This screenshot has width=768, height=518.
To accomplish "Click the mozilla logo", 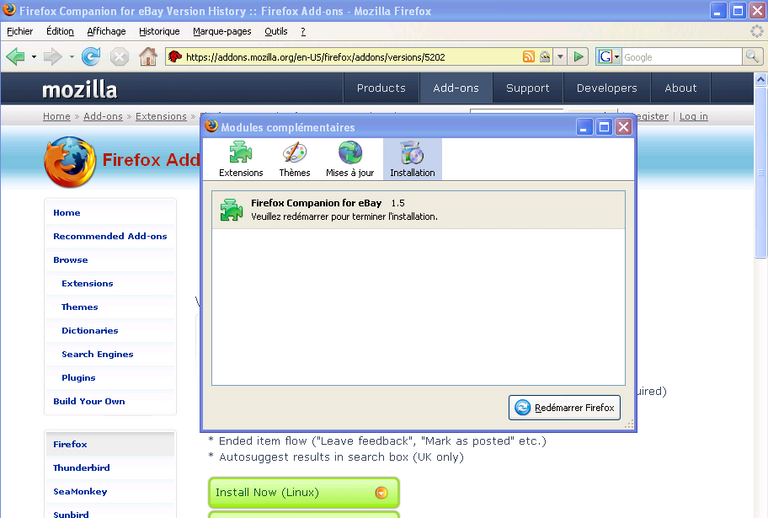I will (x=79, y=90).
